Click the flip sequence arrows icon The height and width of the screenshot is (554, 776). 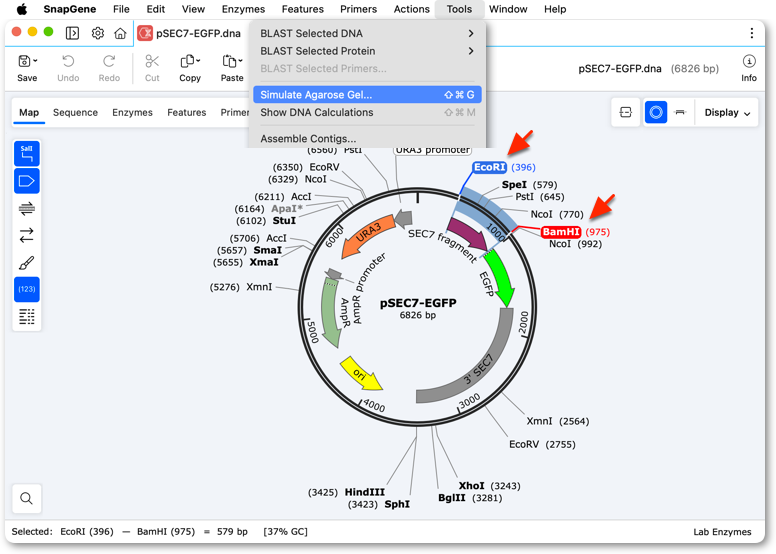(x=27, y=235)
